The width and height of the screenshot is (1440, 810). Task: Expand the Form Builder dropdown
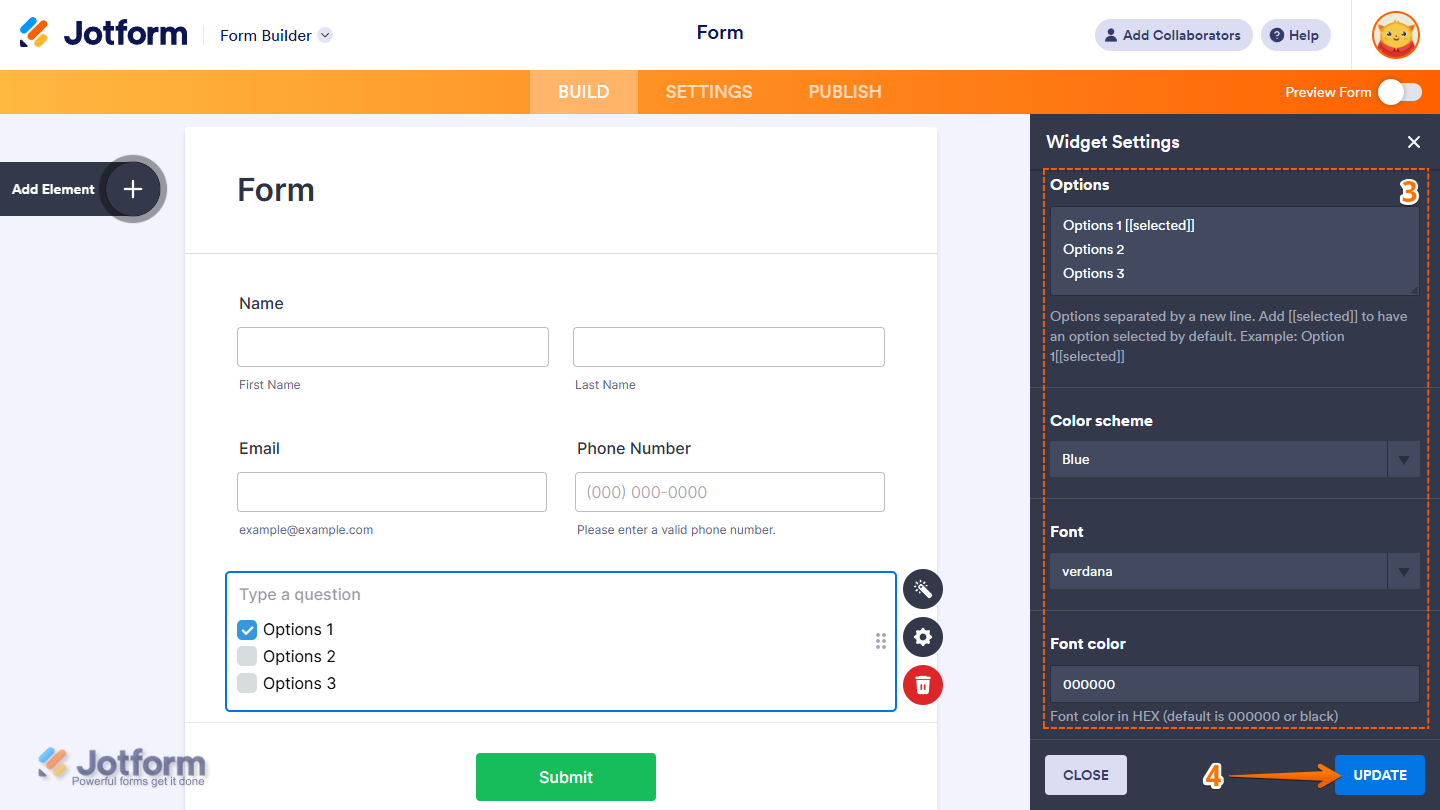[324, 35]
